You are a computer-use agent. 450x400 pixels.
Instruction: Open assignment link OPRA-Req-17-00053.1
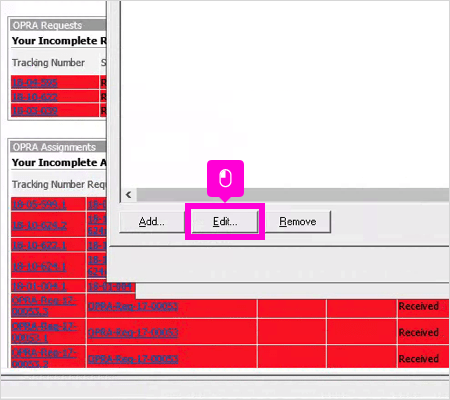(x=44, y=332)
